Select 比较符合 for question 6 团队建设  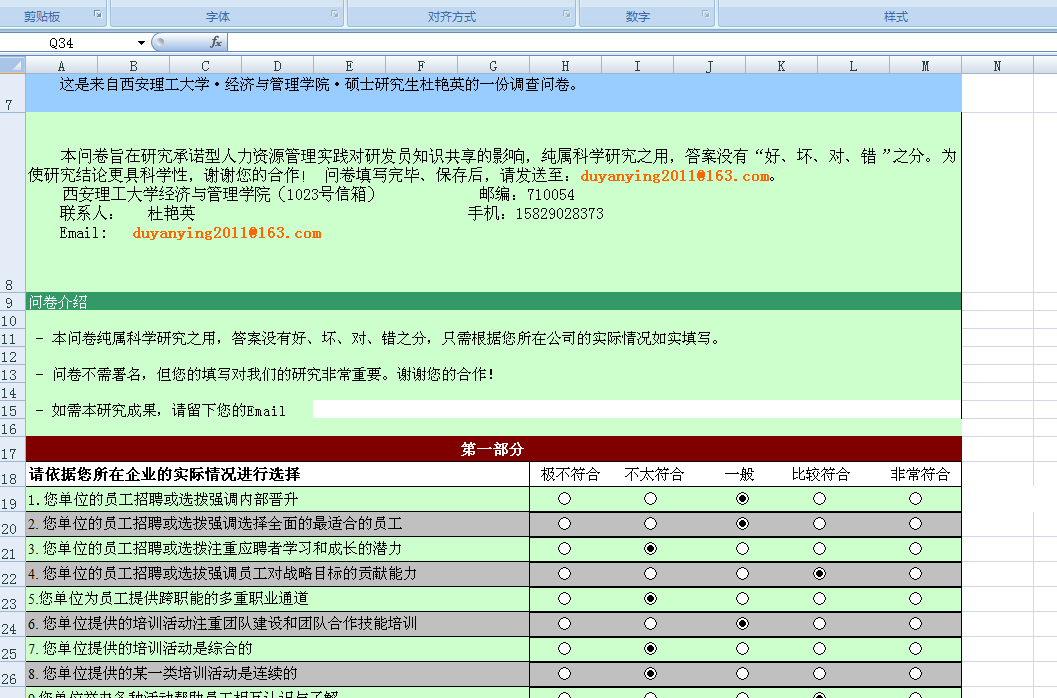pos(819,624)
